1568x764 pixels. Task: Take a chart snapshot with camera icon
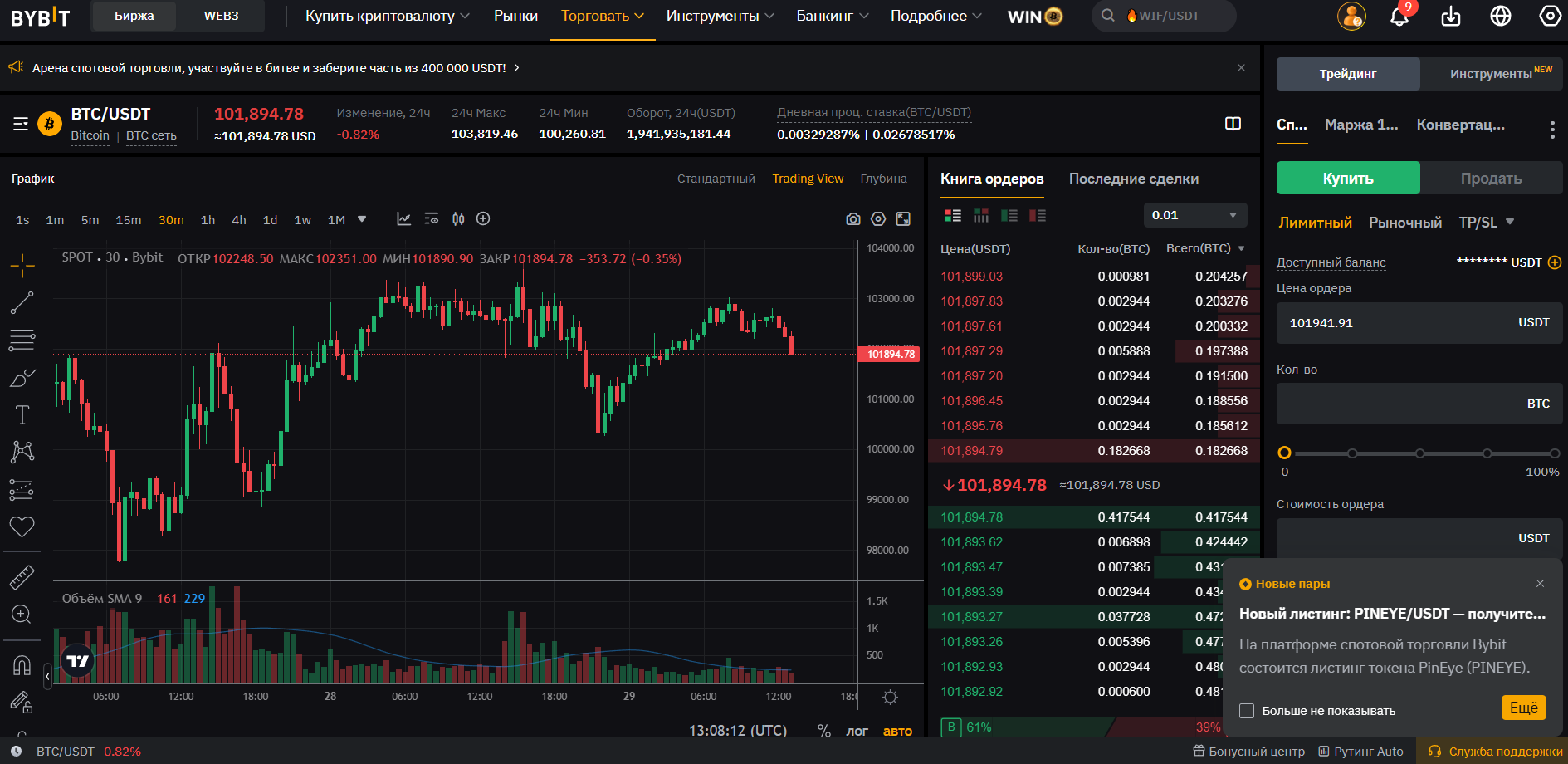pyautogui.click(x=852, y=219)
